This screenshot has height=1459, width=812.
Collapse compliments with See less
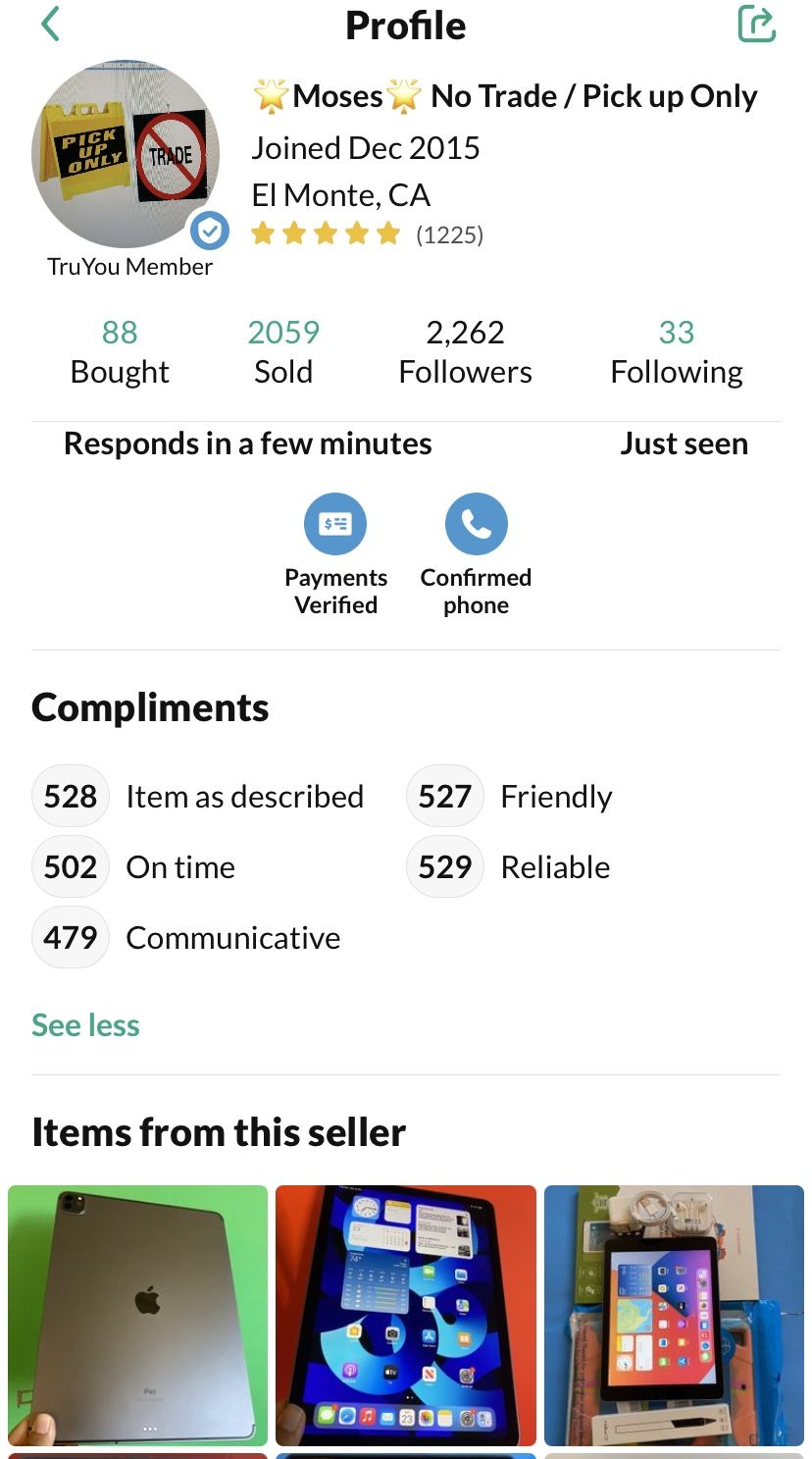(85, 1024)
